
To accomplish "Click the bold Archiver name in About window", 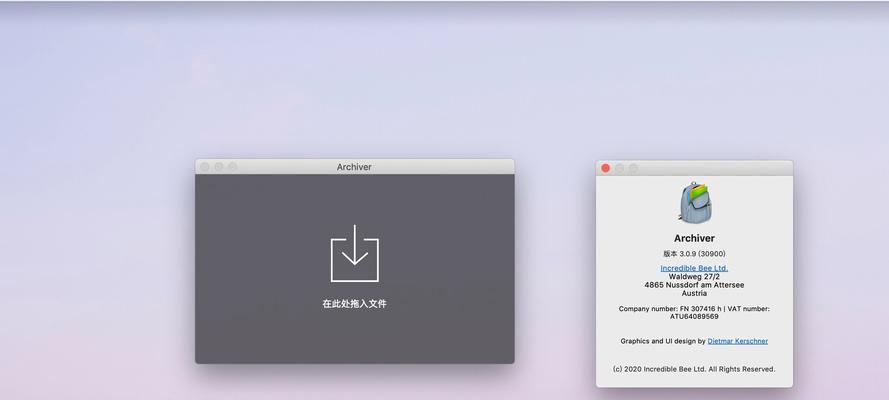I will (694, 238).
